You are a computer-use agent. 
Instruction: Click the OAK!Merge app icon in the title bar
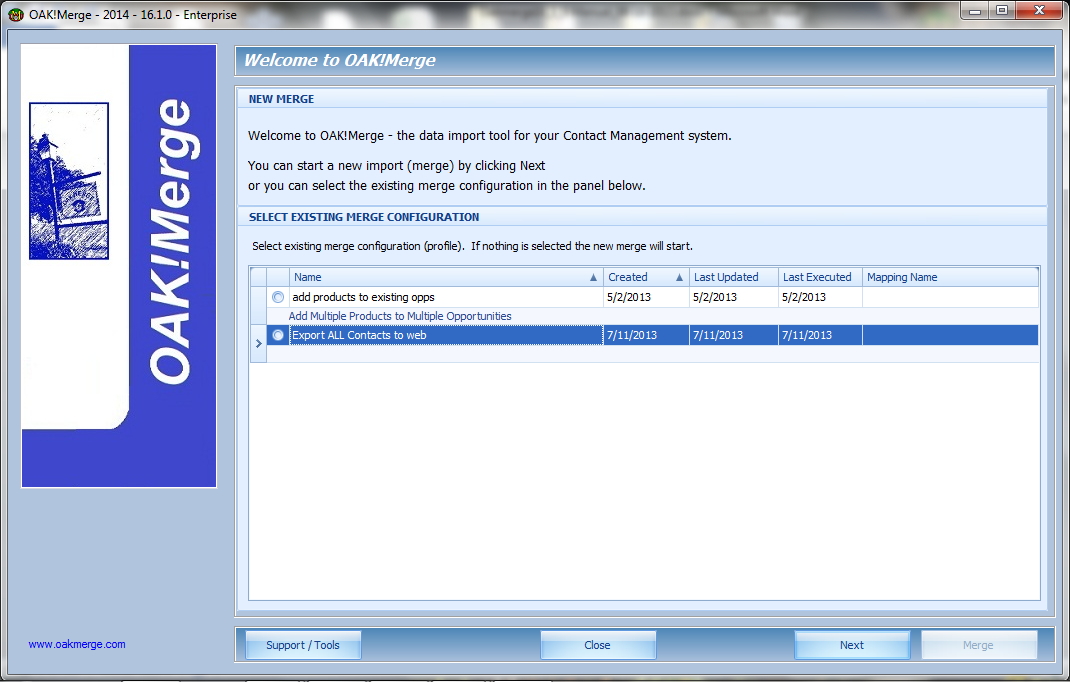[x=15, y=14]
